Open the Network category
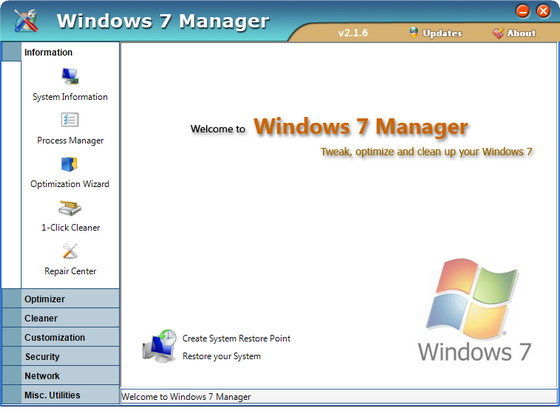 coord(61,376)
